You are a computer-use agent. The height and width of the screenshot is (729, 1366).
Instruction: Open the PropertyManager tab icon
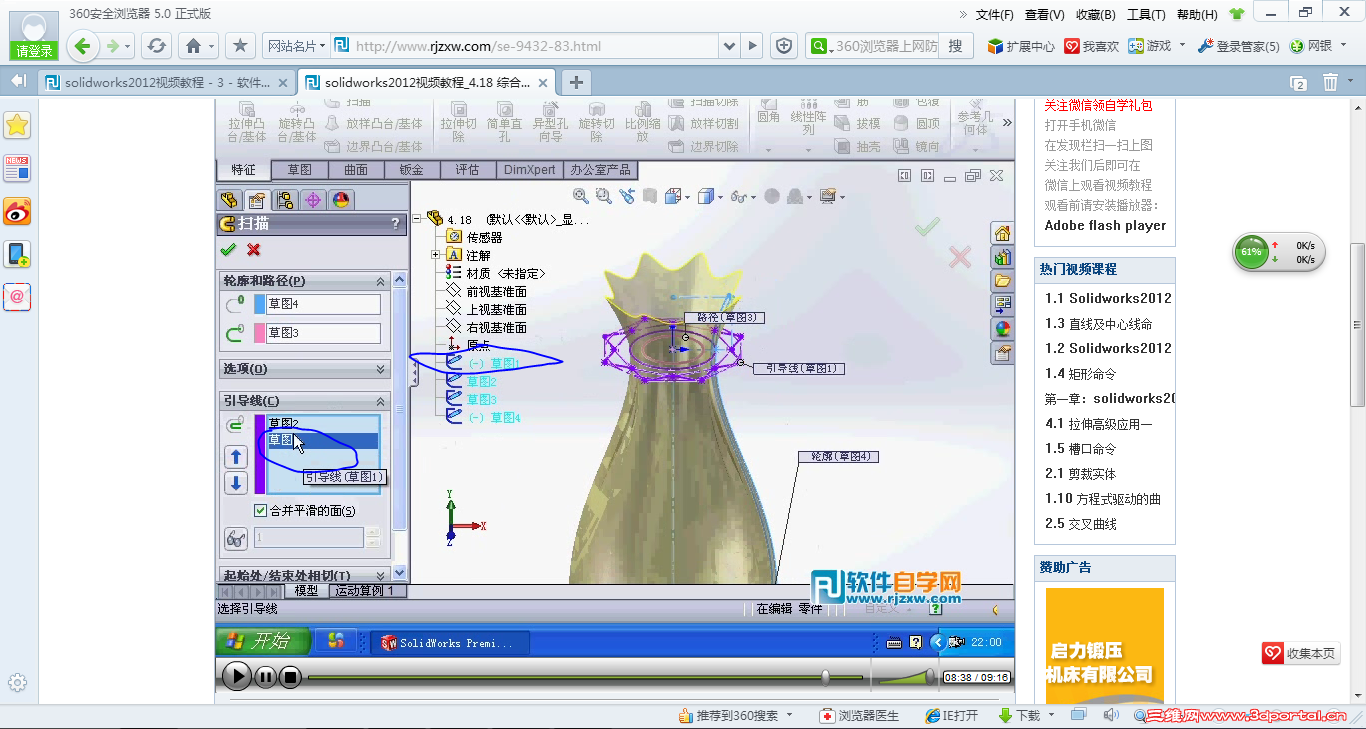pos(257,199)
